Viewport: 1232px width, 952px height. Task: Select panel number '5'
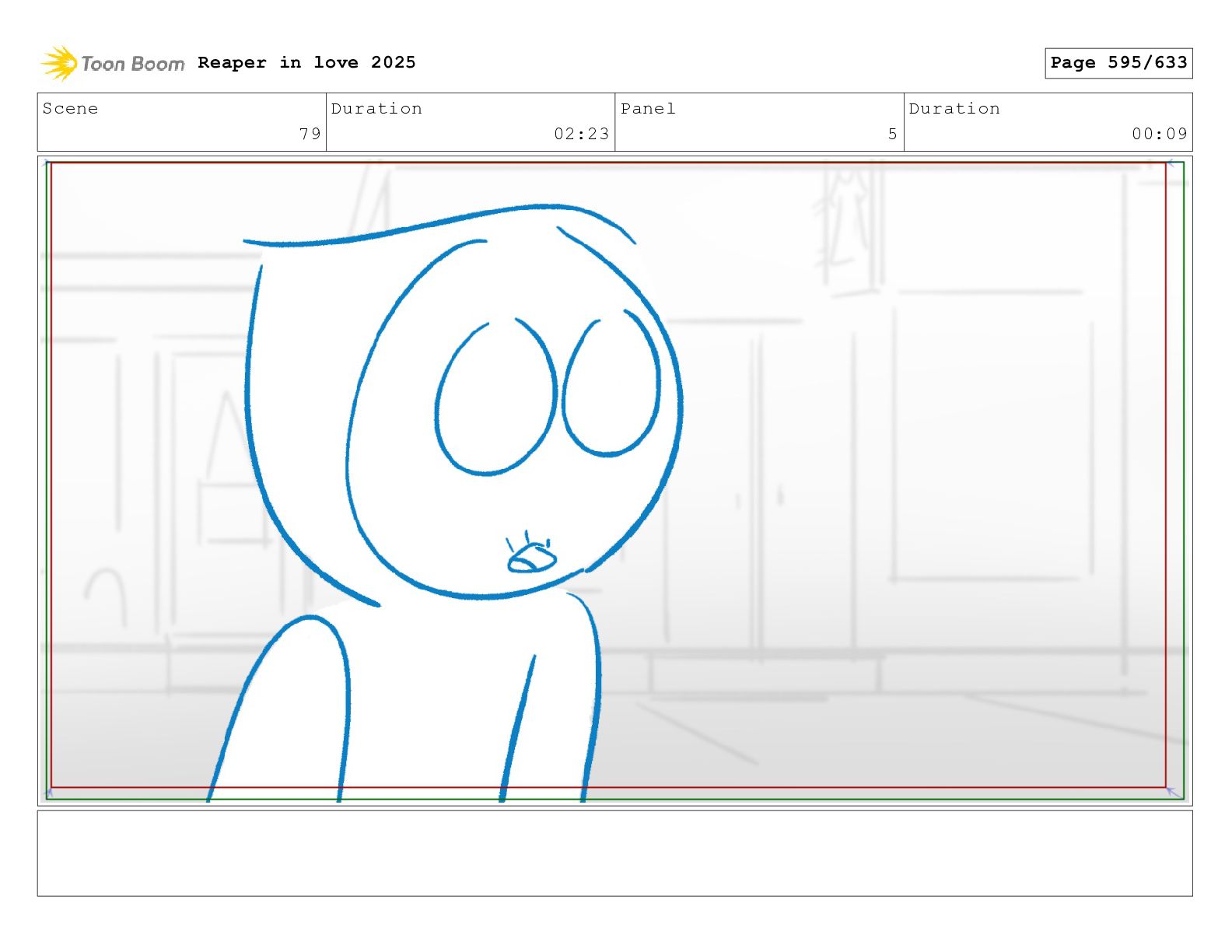[x=893, y=134]
